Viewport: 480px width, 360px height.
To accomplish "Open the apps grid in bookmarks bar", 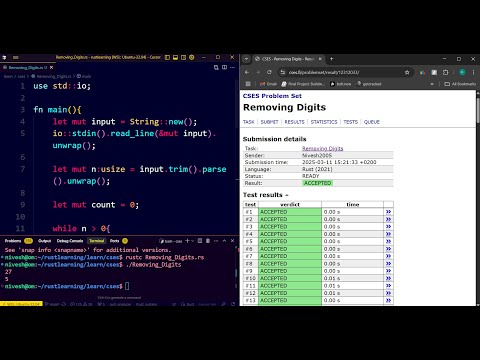I will 248,84.
